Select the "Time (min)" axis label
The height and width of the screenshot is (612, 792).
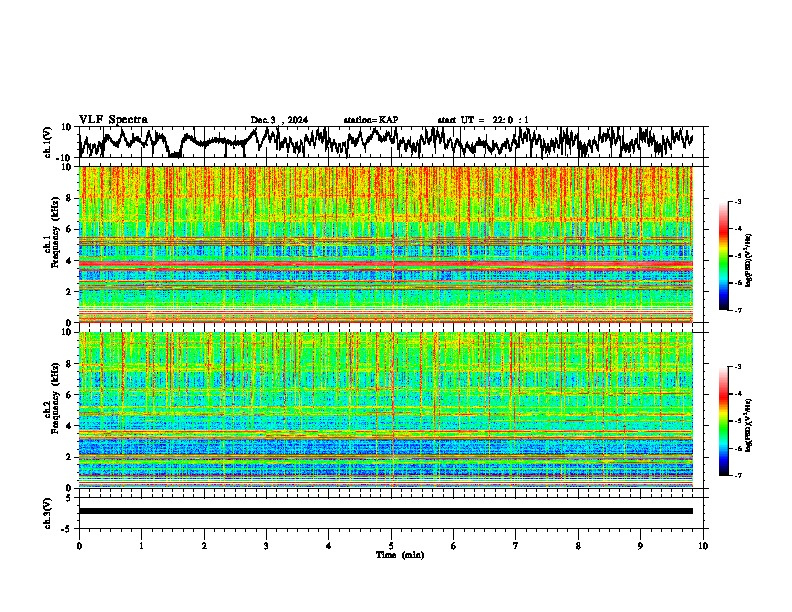400,555
